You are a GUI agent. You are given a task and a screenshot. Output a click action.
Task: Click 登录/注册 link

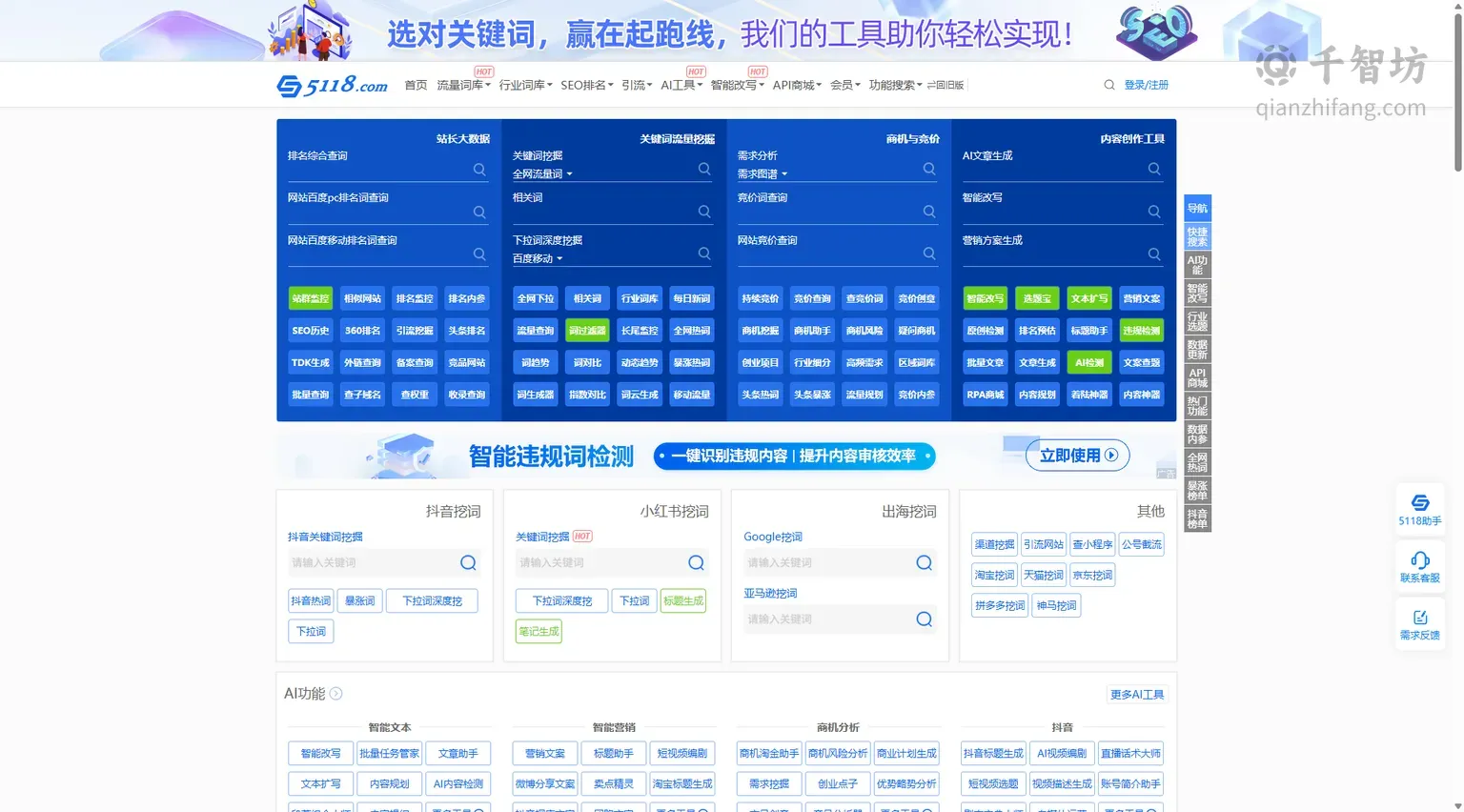click(x=1146, y=85)
